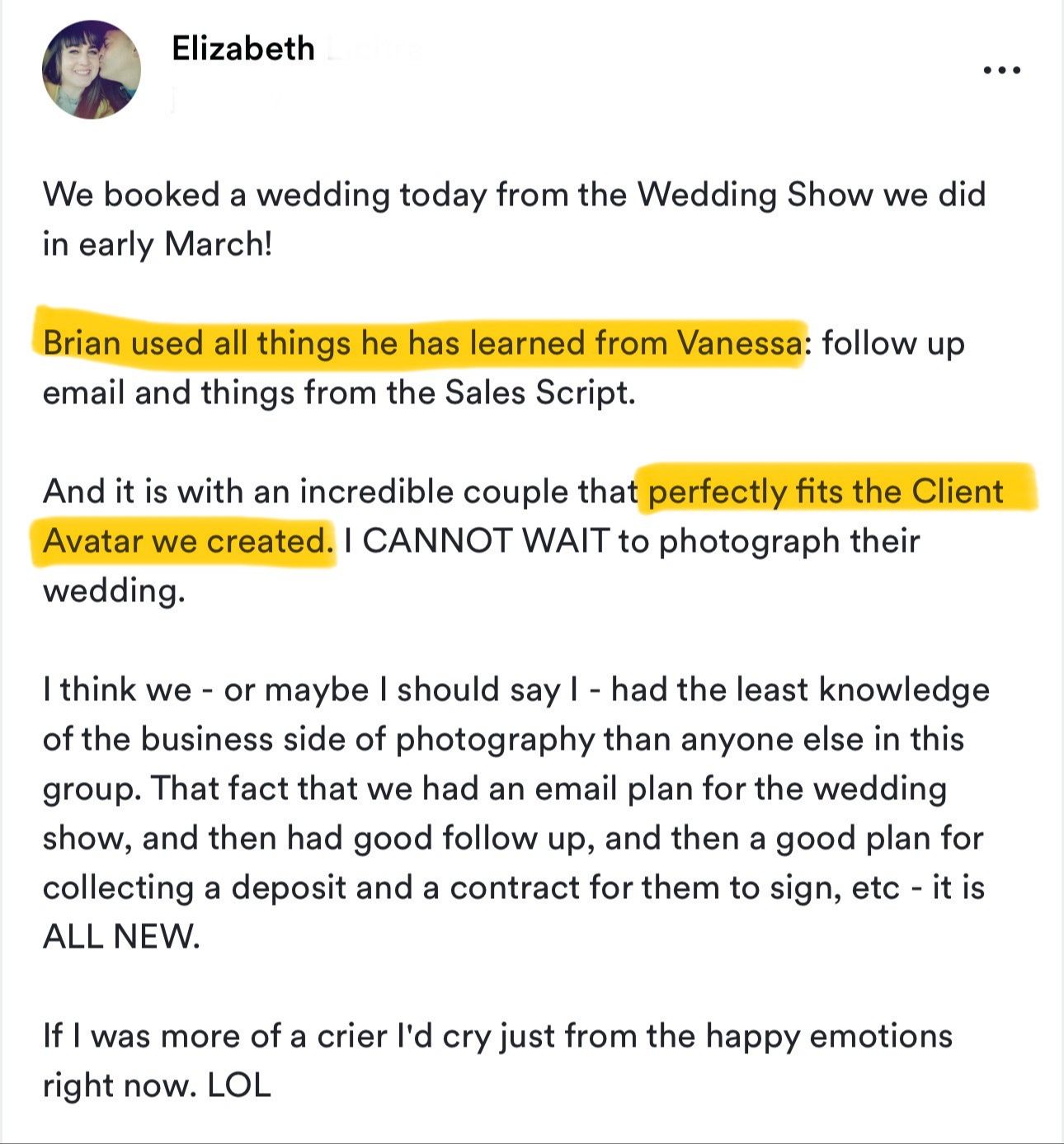Click the highlighted "Avatar we created." text

coord(187,541)
